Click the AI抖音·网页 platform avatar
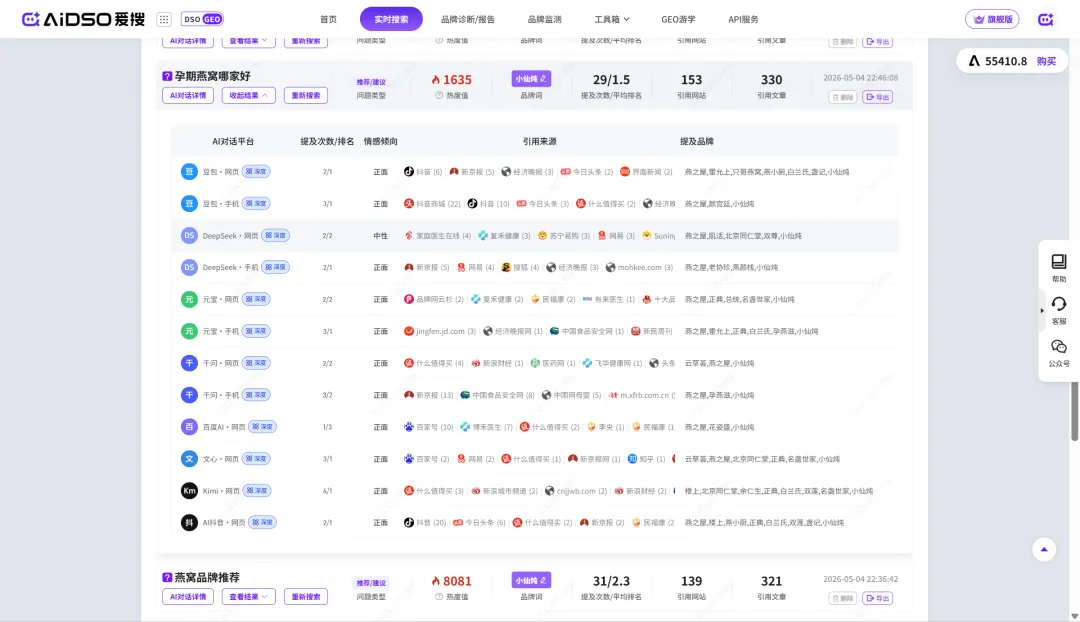The height and width of the screenshot is (622, 1080). [x=189, y=522]
